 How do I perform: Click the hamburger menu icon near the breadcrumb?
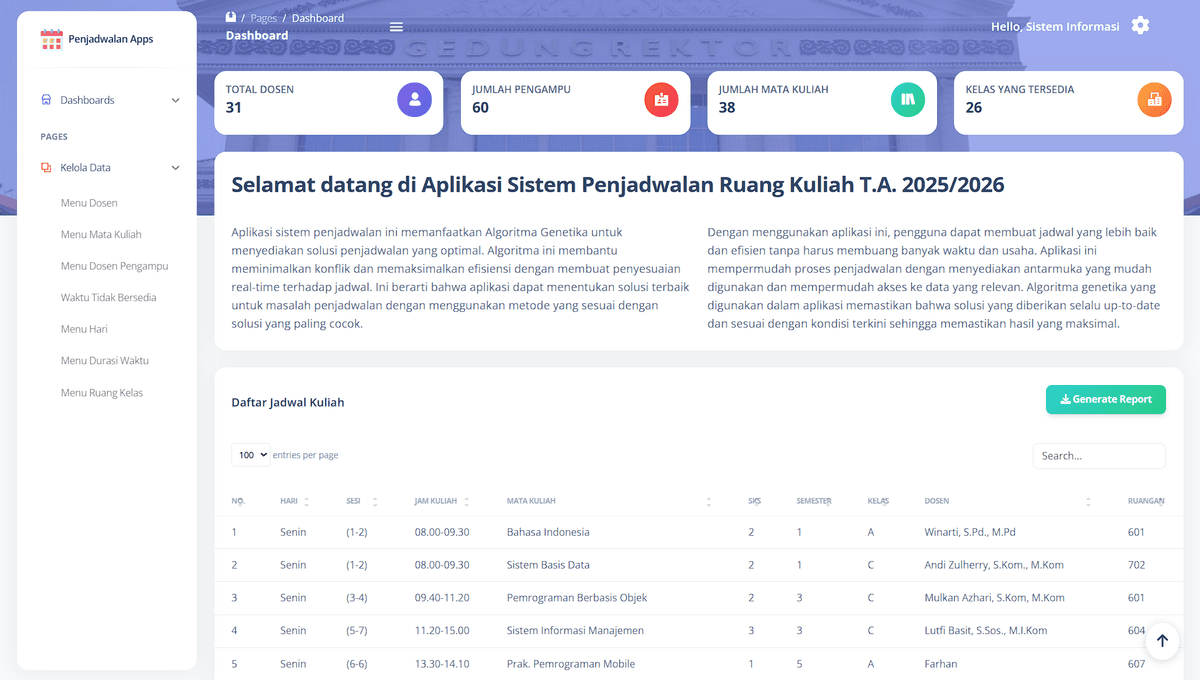click(396, 27)
